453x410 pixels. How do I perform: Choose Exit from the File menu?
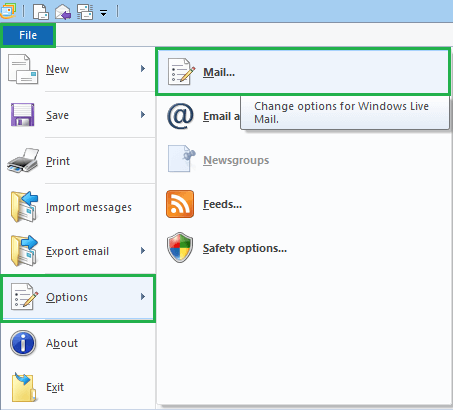78,387
